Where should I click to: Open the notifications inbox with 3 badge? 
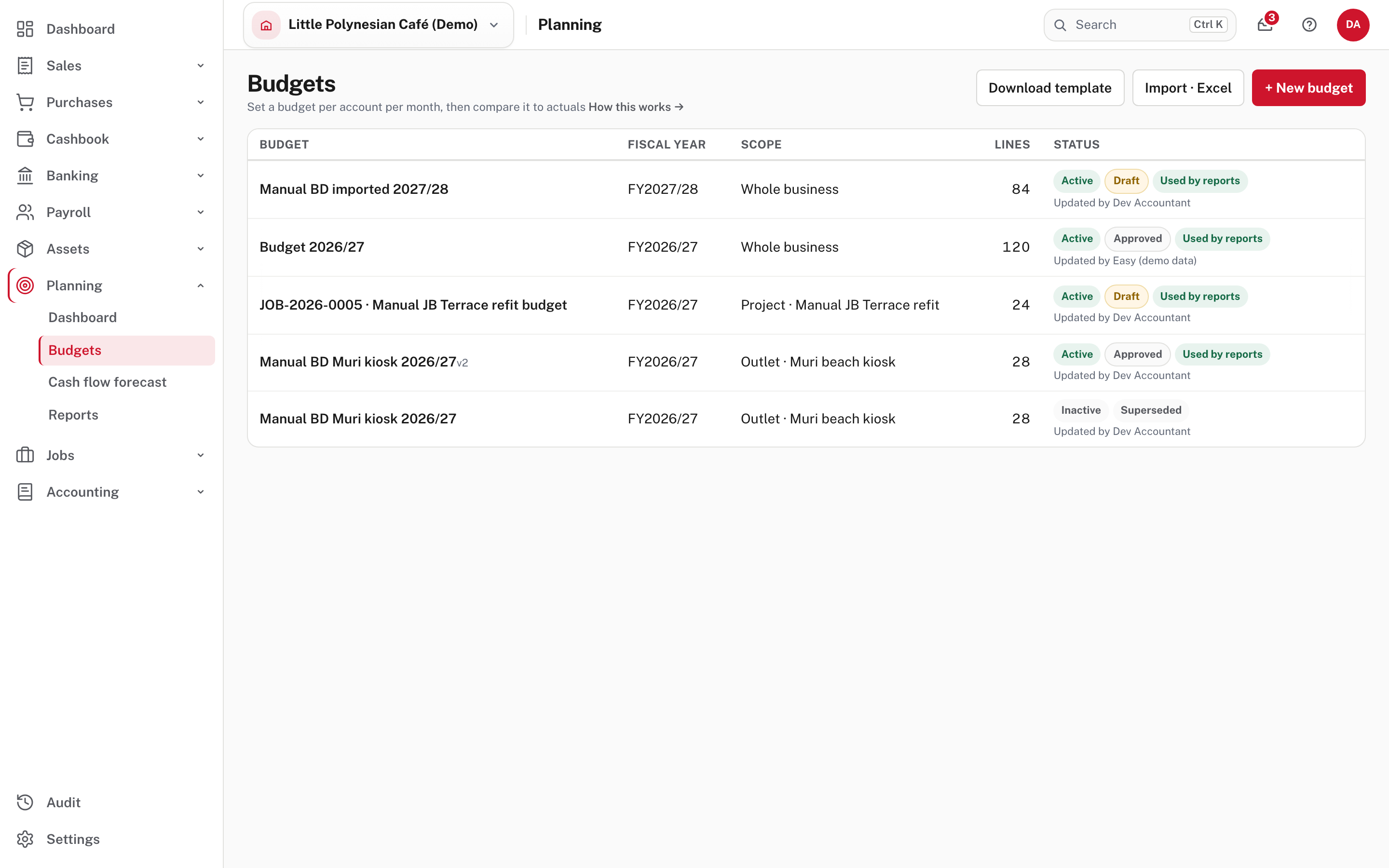click(1266, 24)
